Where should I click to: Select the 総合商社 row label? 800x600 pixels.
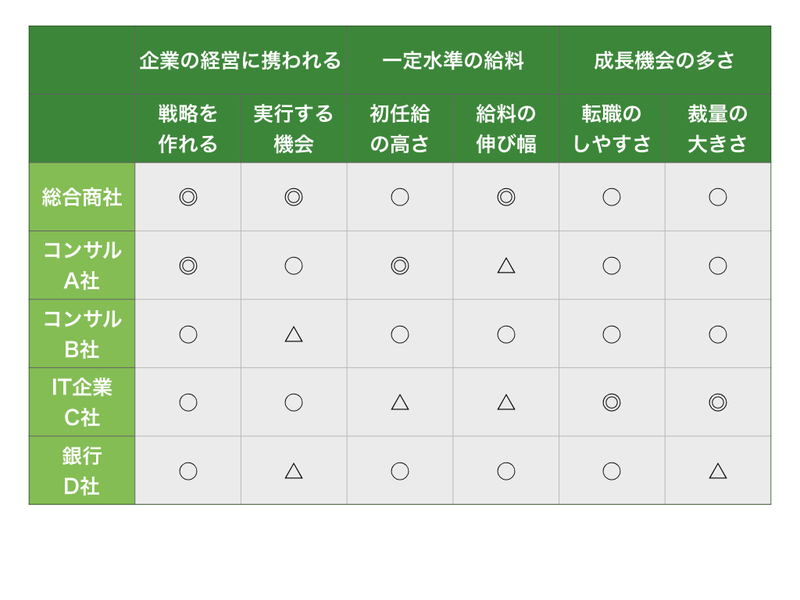coord(82,197)
